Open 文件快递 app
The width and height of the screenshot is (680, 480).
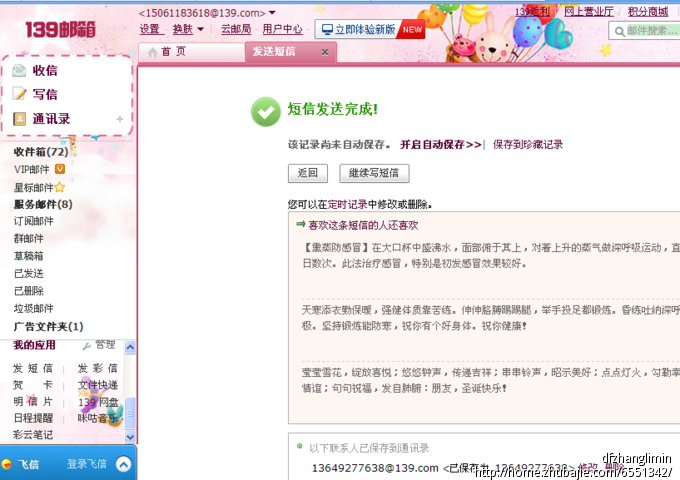(x=98, y=385)
